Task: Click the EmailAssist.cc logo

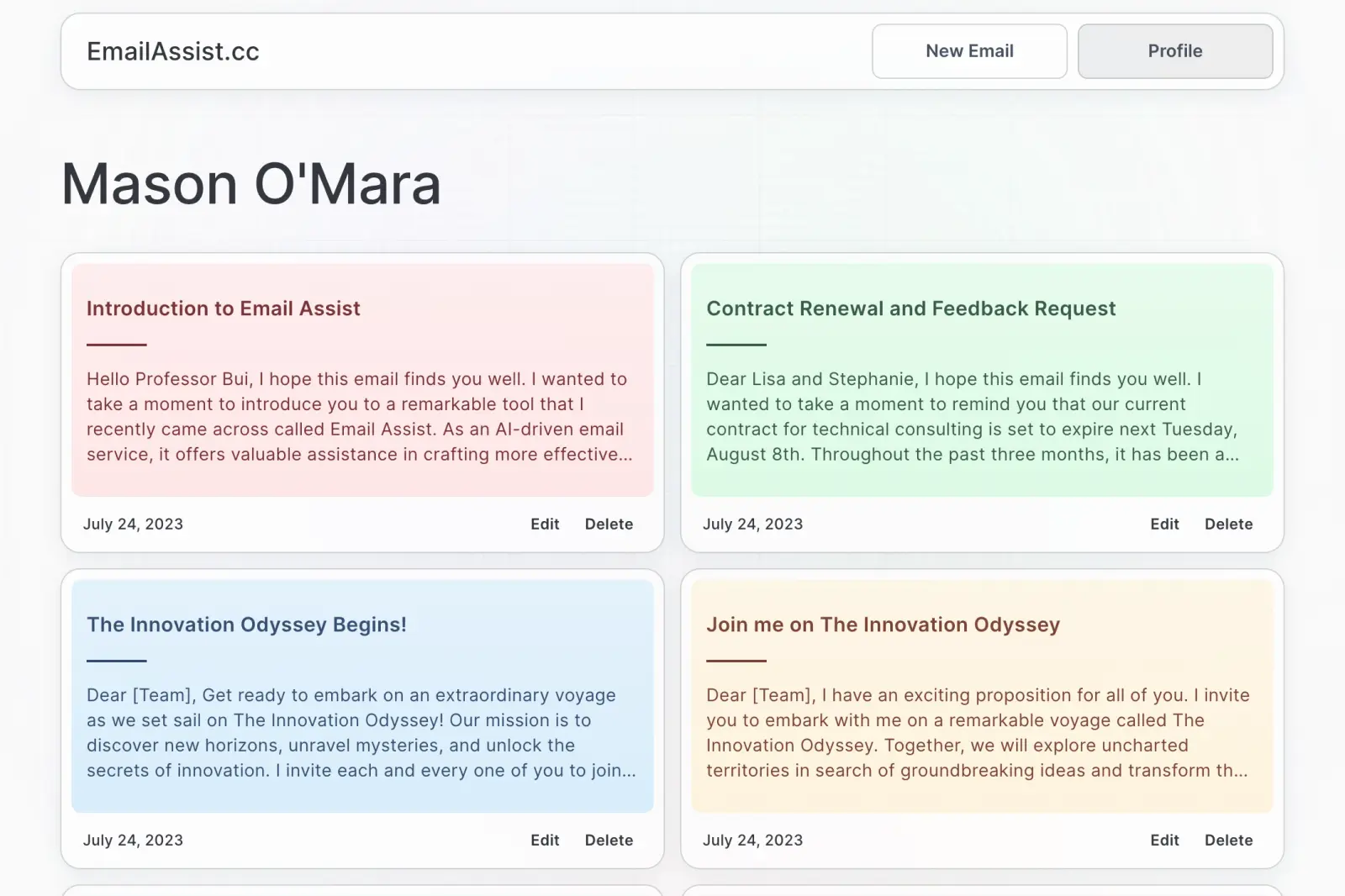Action: click(173, 51)
